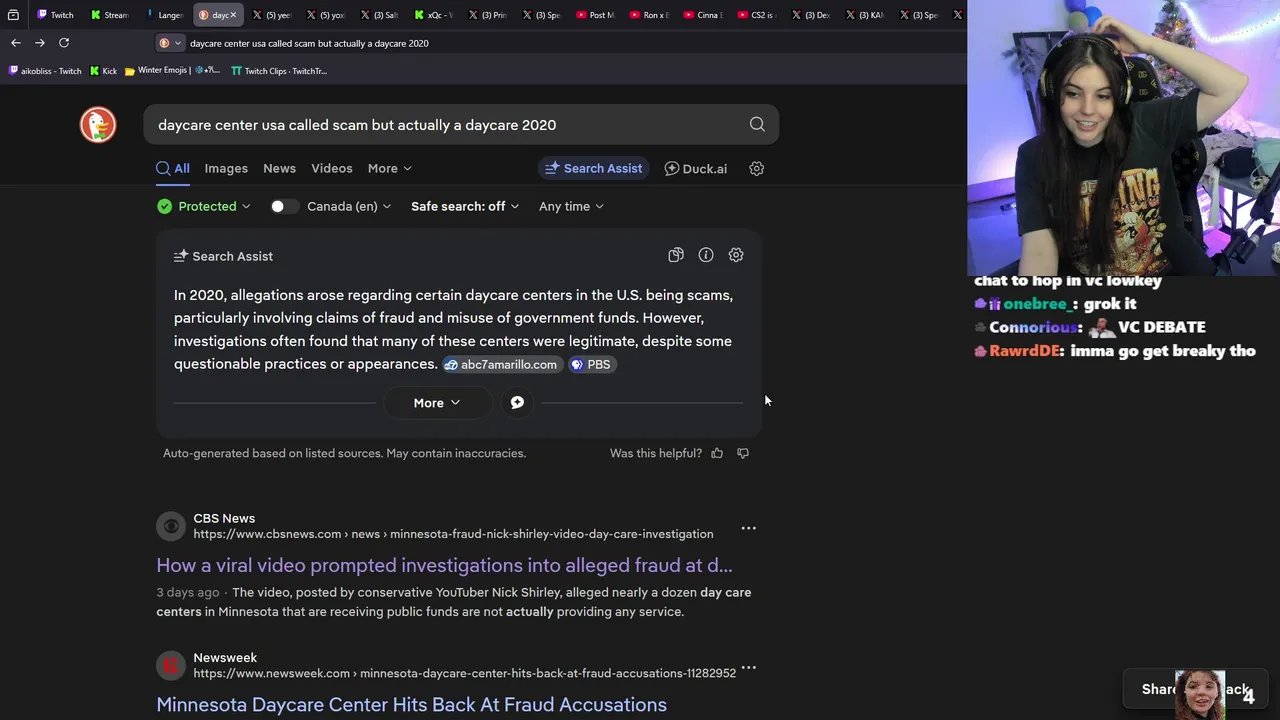This screenshot has height=720, width=1280.
Task: Open options menu for Newsweek result
Action: coord(748,667)
